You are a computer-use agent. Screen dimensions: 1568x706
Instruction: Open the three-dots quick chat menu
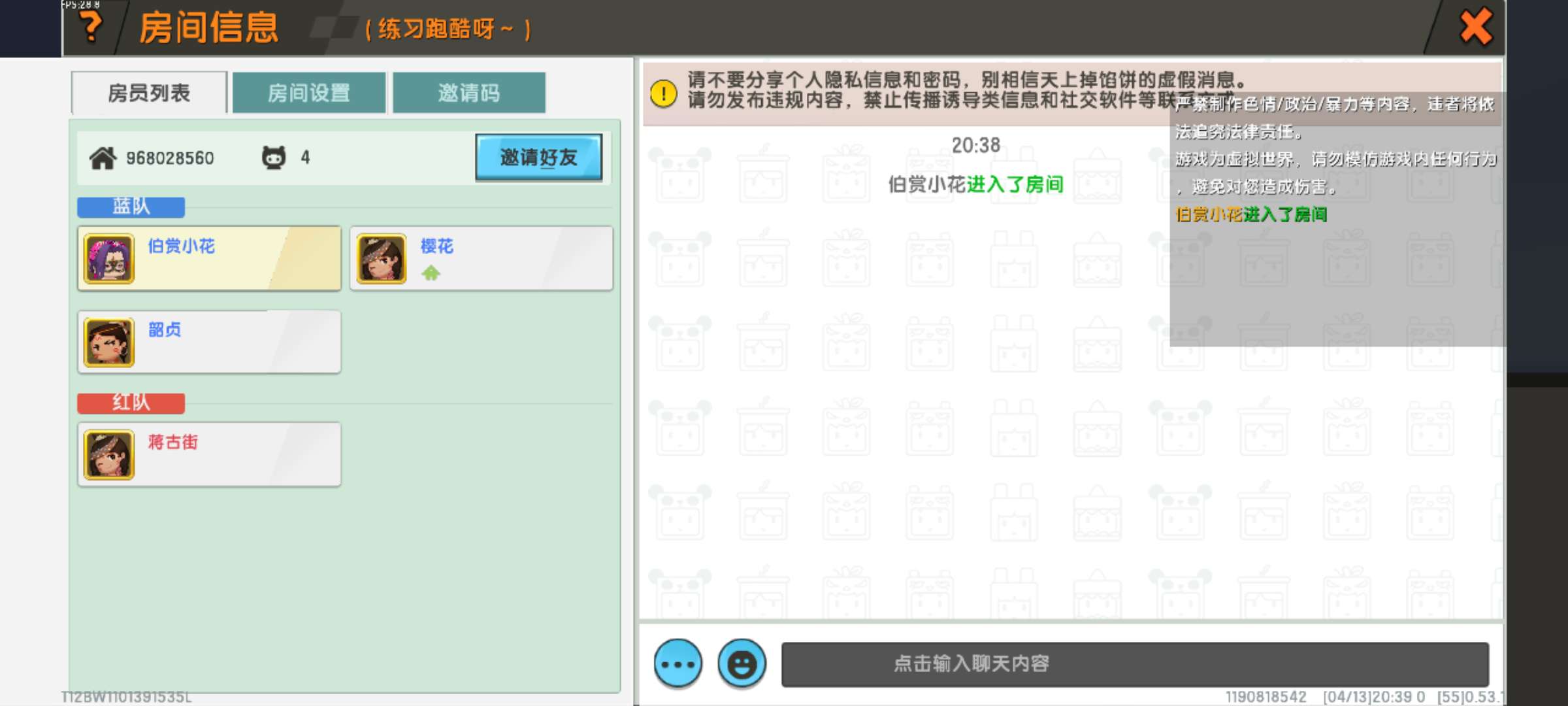(x=678, y=664)
